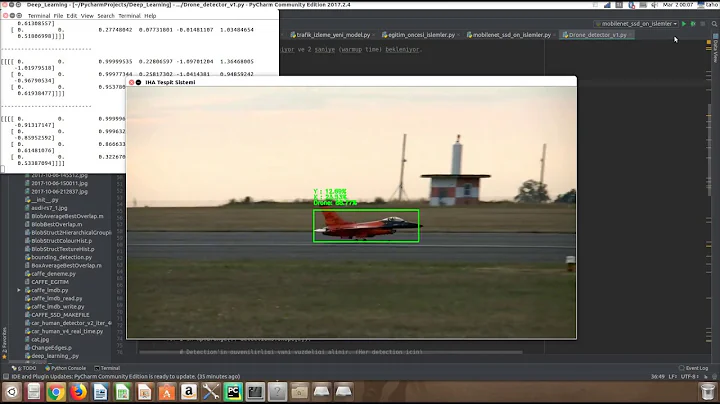Switch to terminal icon in dock
This screenshot has height=404, width=720.
[255, 392]
